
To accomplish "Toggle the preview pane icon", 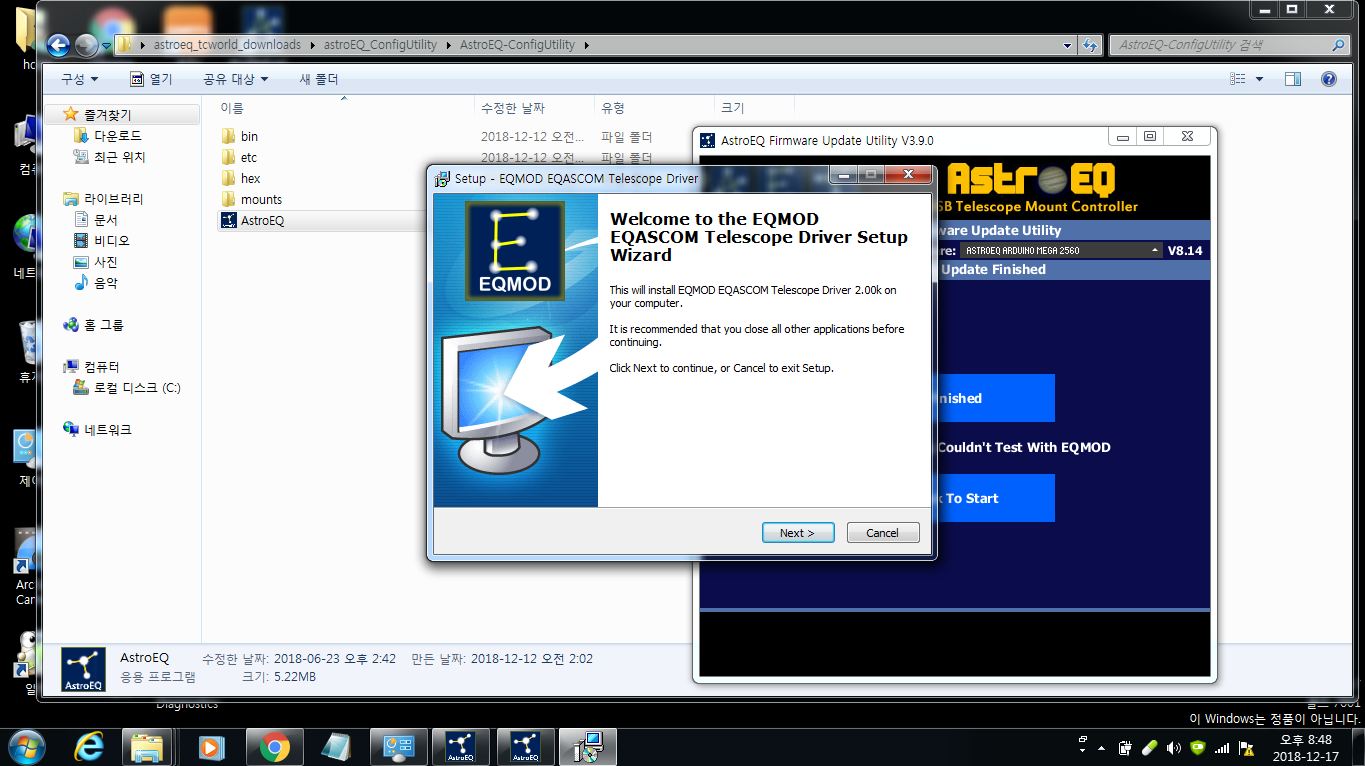I will (x=1292, y=79).
